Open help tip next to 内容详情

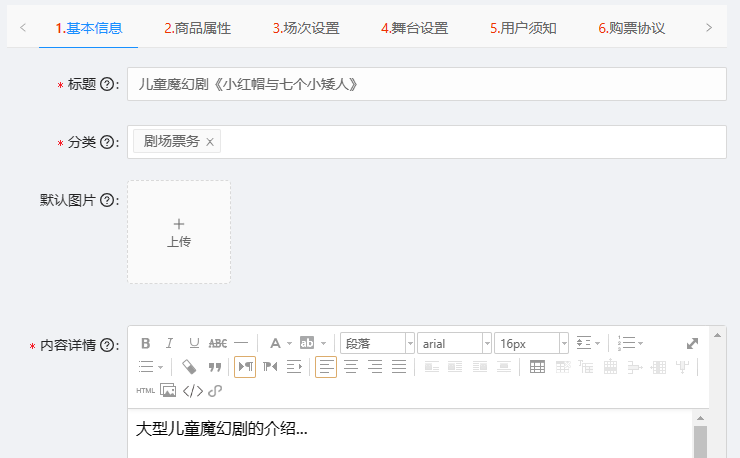[x=108, y=345]
